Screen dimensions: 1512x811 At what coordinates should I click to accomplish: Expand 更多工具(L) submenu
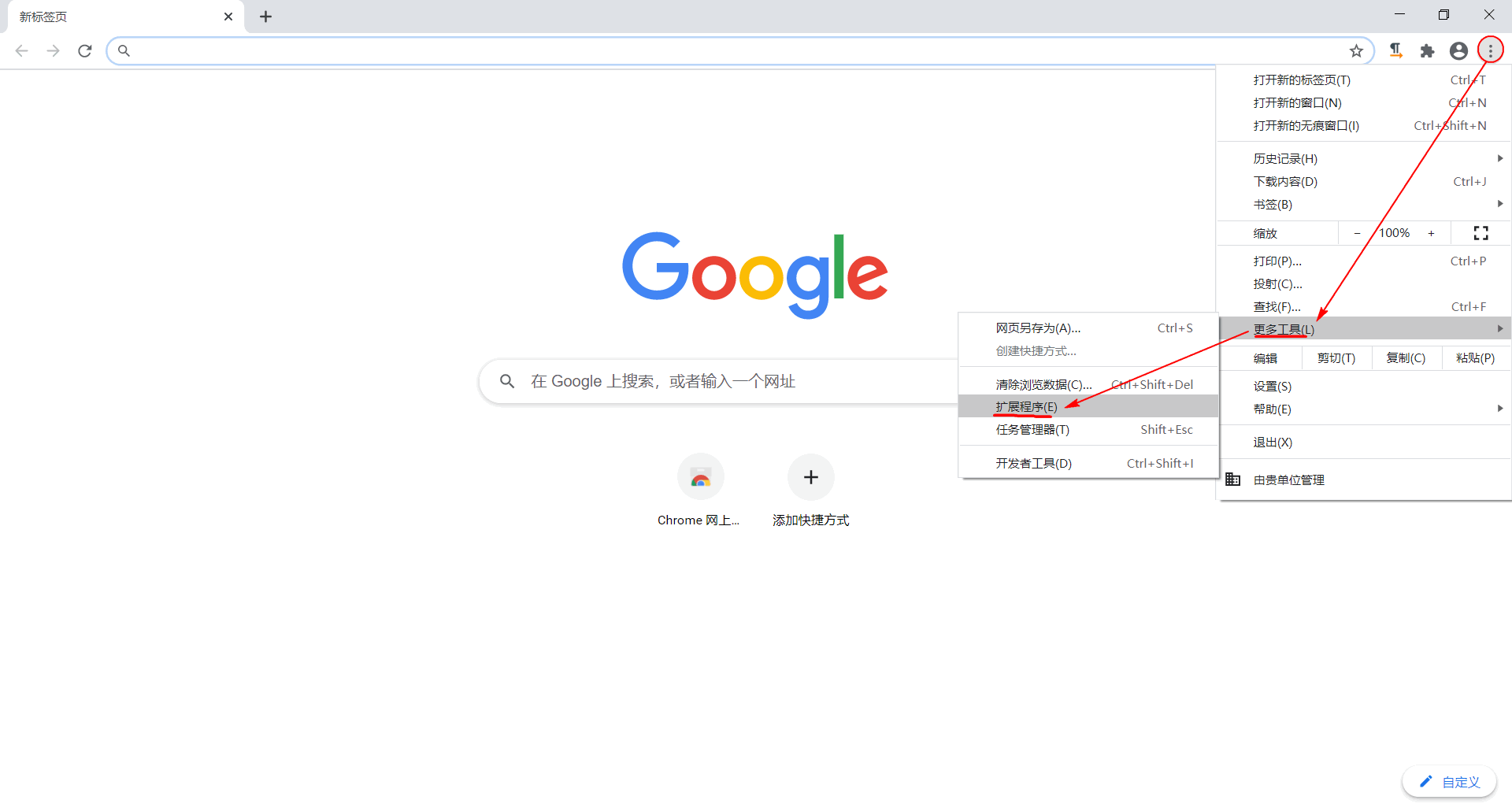click(1365, 329)
